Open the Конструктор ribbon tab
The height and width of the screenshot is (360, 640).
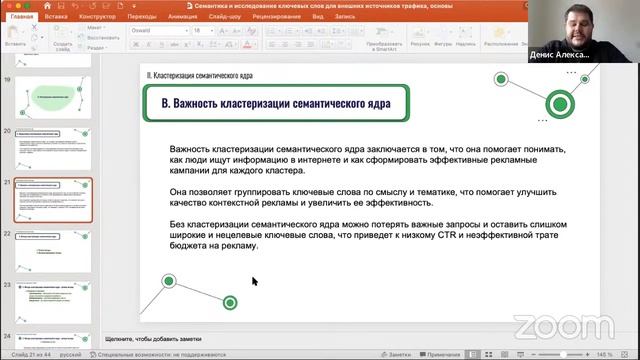click(x=97, y=17)
